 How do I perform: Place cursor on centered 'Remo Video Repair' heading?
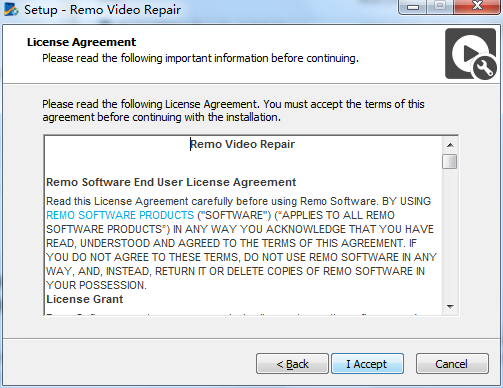242,144
